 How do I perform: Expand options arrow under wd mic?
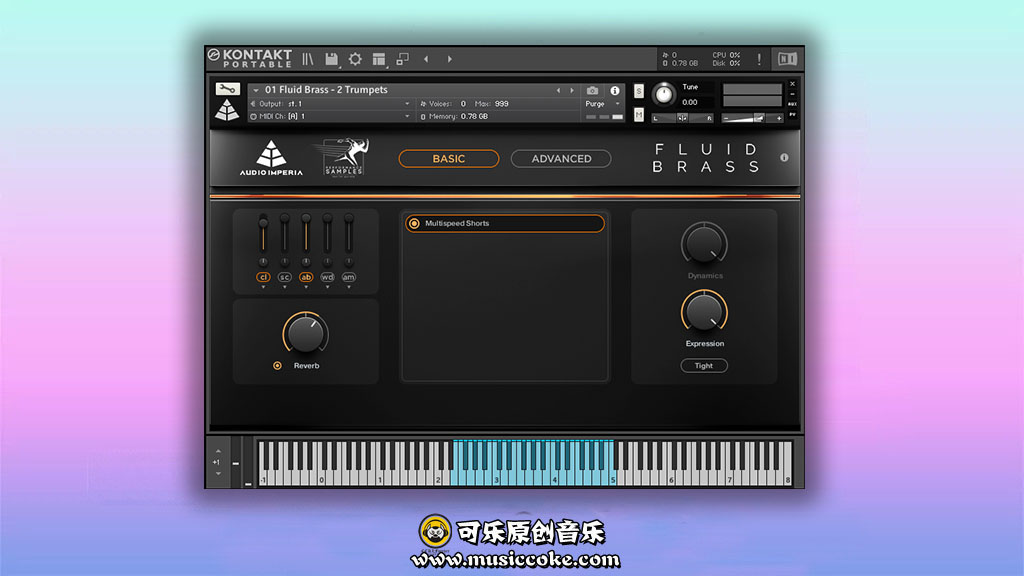(327, 287)
